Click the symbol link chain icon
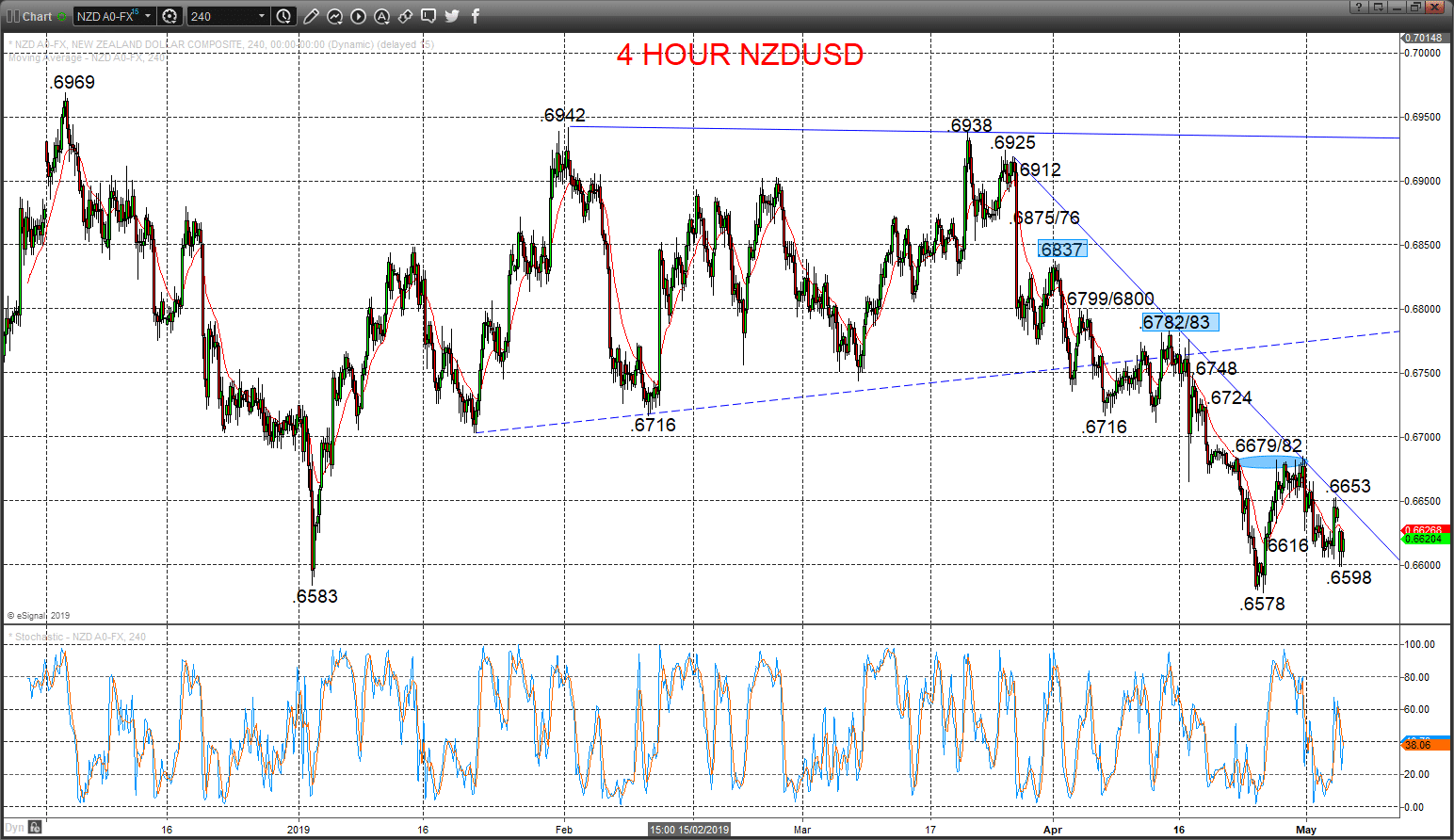The width and height of the screenshot is (1454, 840). 406,16
